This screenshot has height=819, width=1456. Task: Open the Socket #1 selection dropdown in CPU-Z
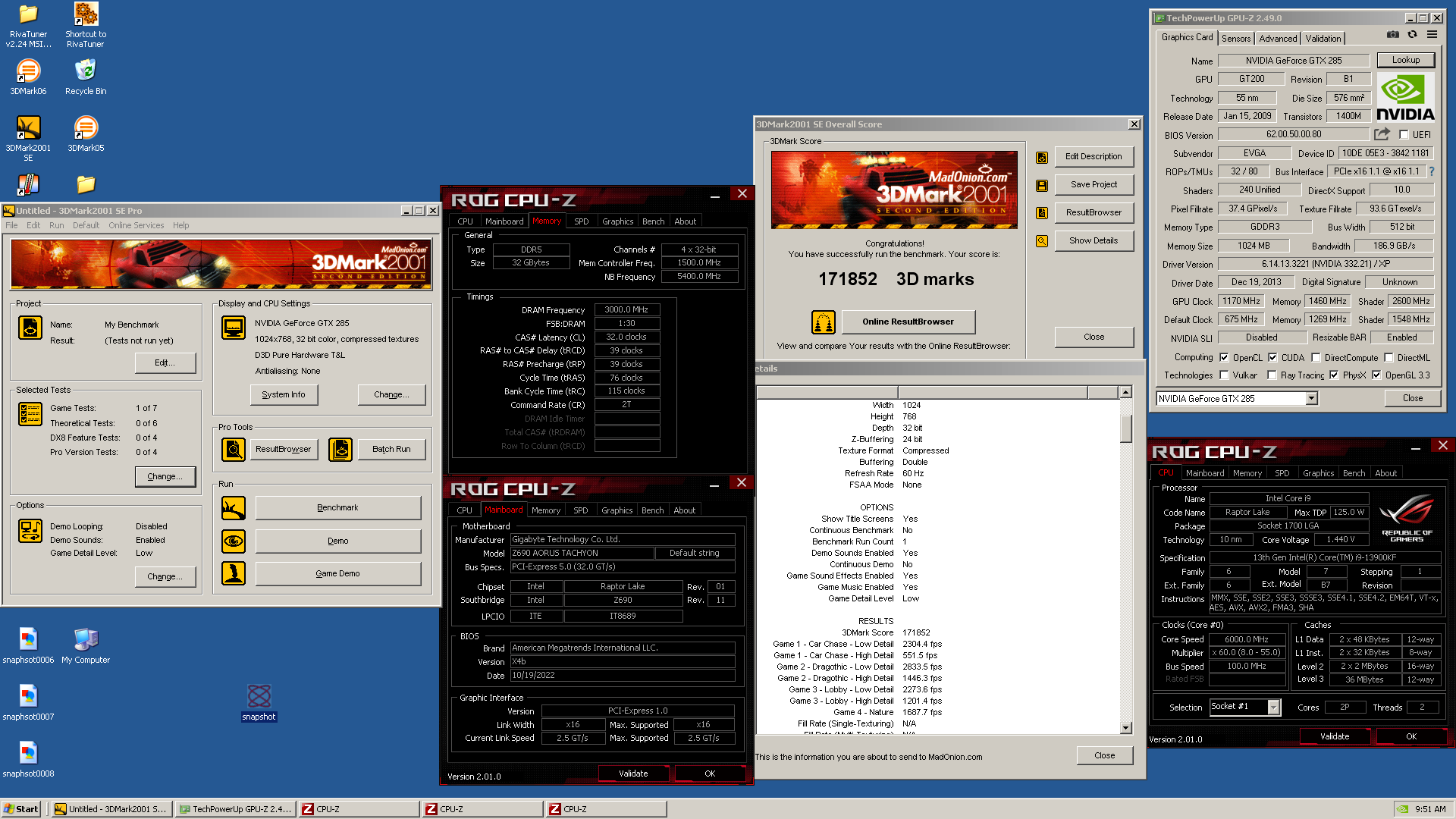click(1273, 707)
